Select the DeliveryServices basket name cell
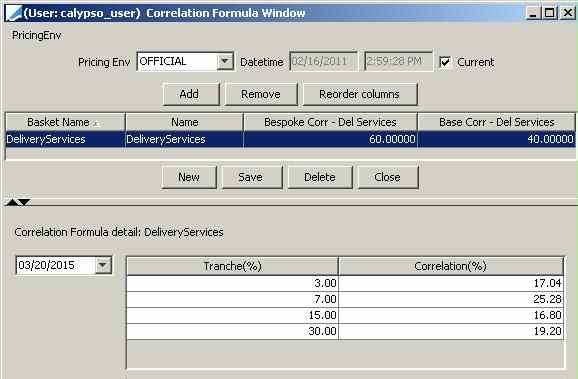 coord(65,139)
